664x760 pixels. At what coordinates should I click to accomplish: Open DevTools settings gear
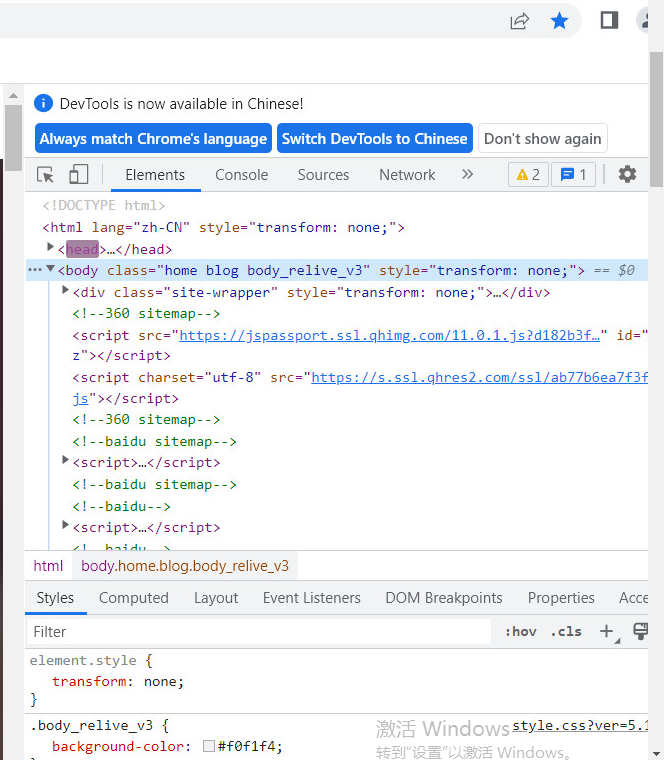point(627,174)
